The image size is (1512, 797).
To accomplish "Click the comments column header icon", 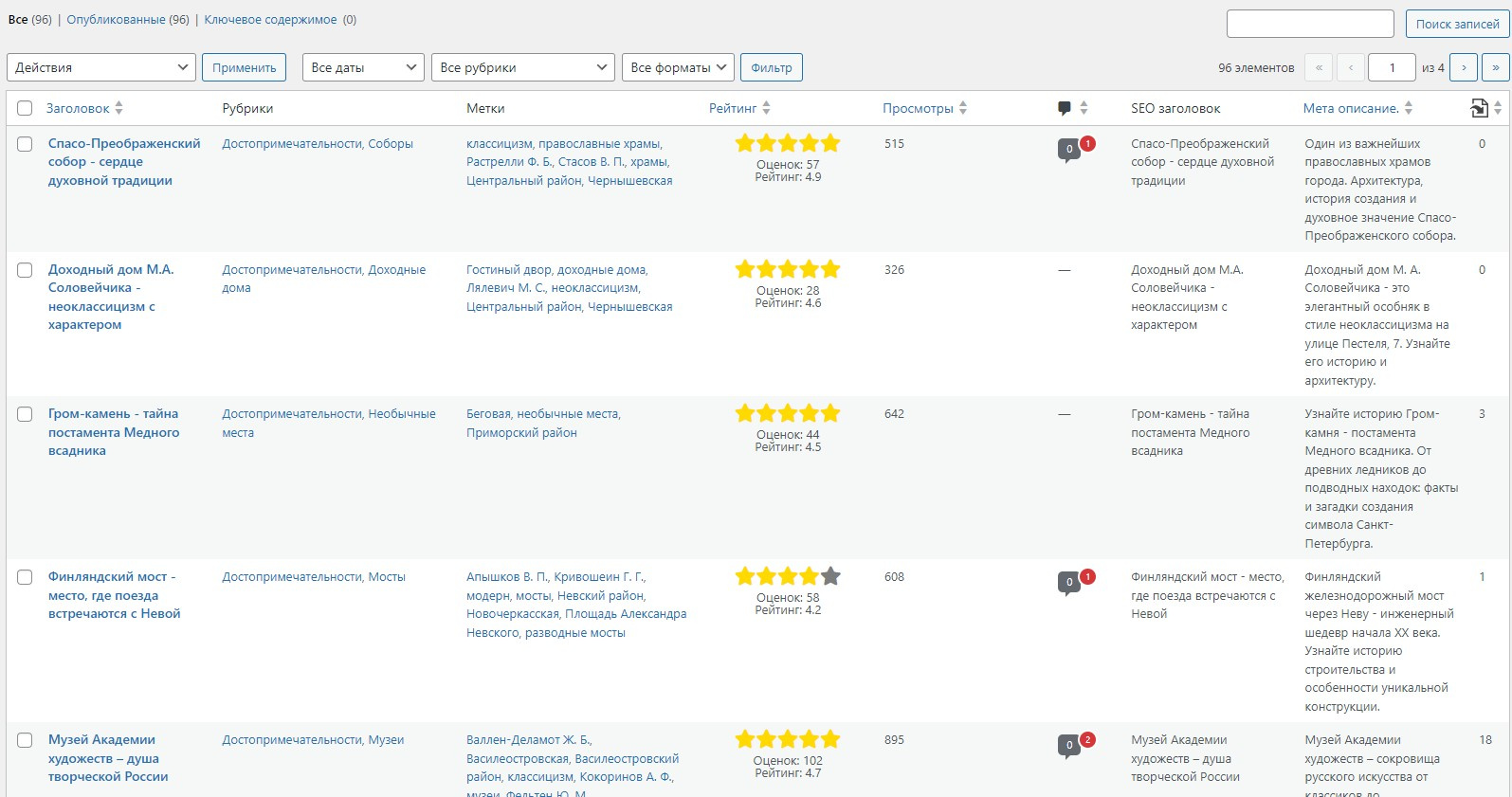I will point(1064,108).
